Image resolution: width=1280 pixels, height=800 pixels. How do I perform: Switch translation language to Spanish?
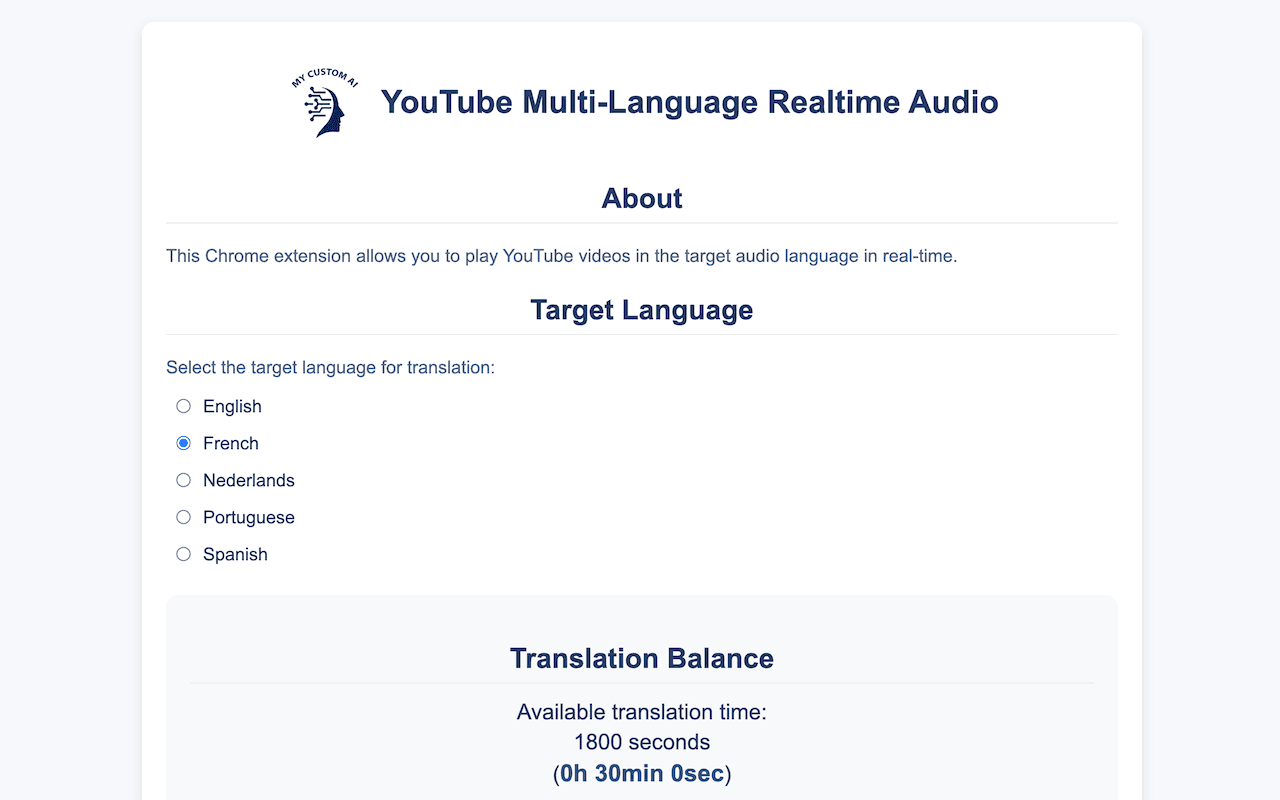183,553
